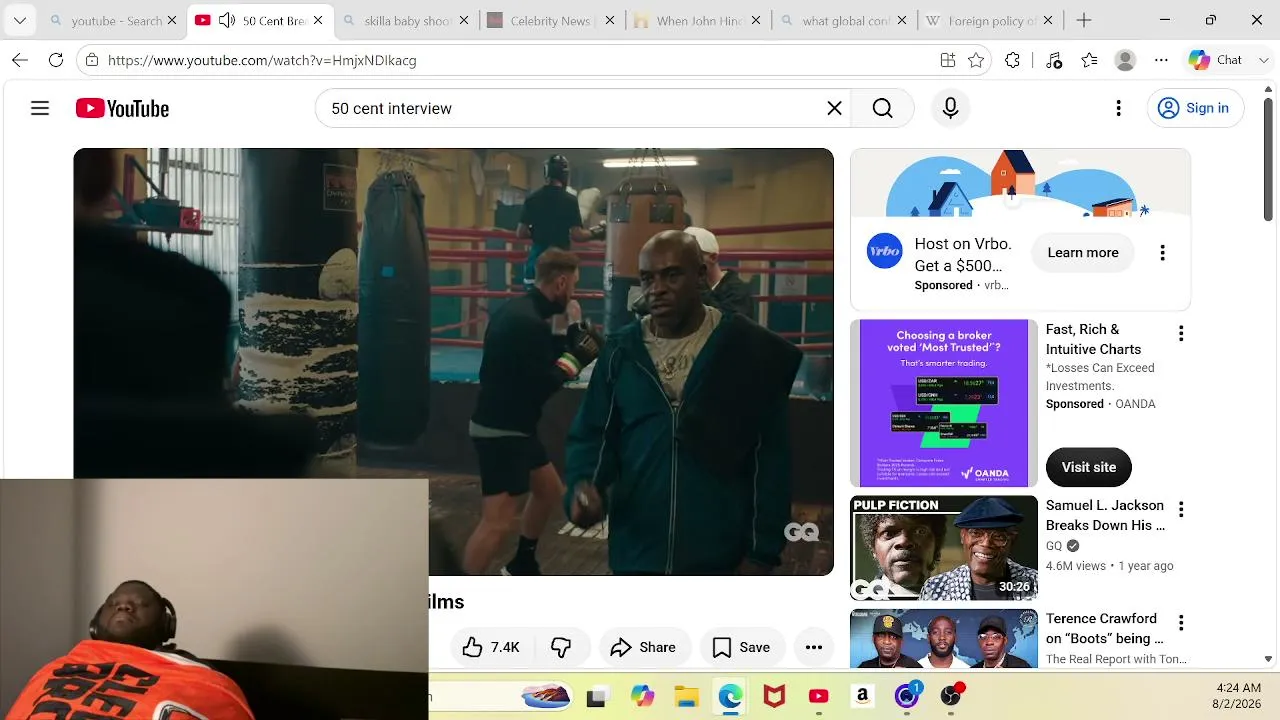Viewport: 1280px width, 720px height.
Task: Select the browser address bar URL
Action: coord(262,60)
